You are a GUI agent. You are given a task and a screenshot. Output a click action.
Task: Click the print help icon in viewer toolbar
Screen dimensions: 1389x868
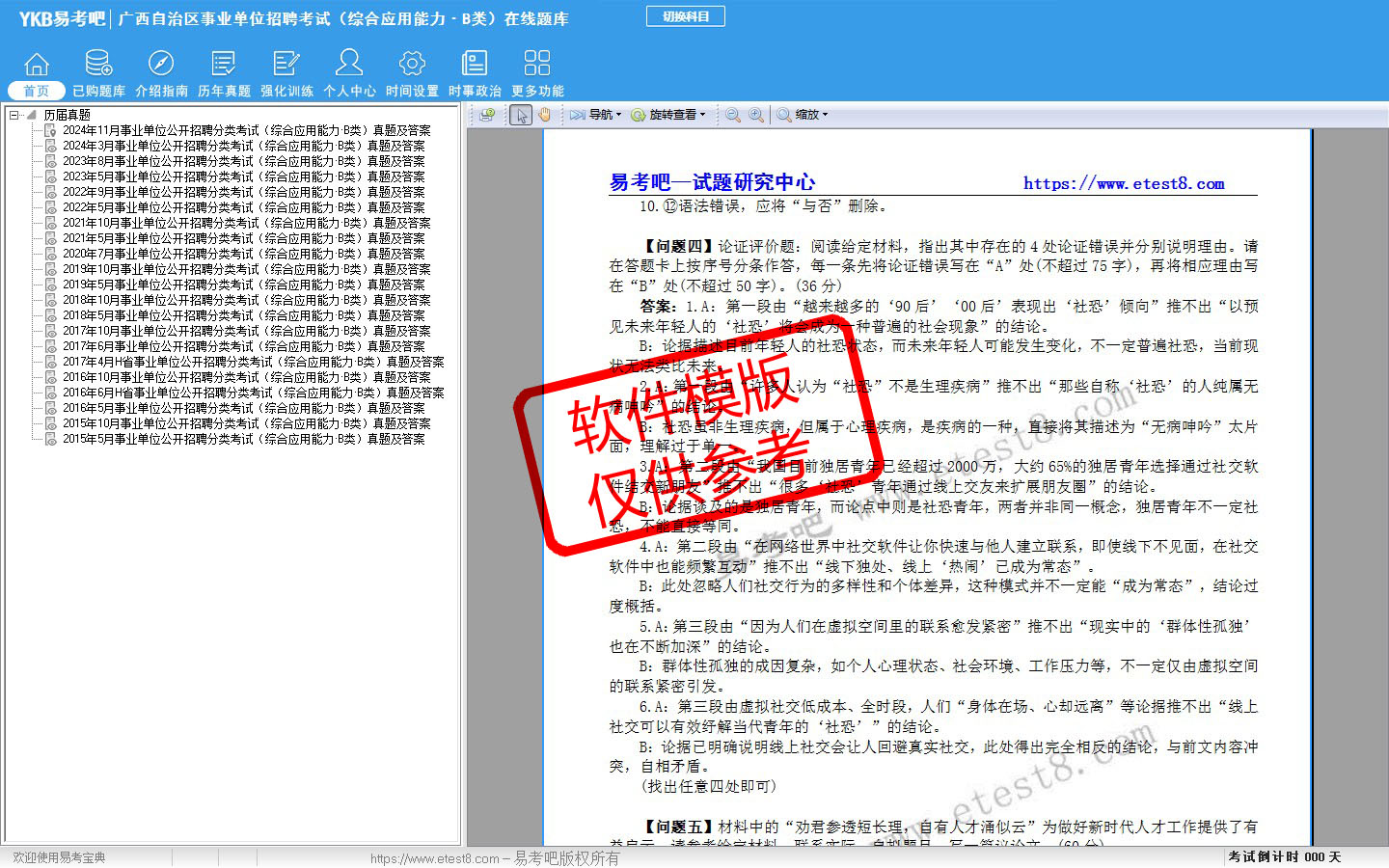487,115
